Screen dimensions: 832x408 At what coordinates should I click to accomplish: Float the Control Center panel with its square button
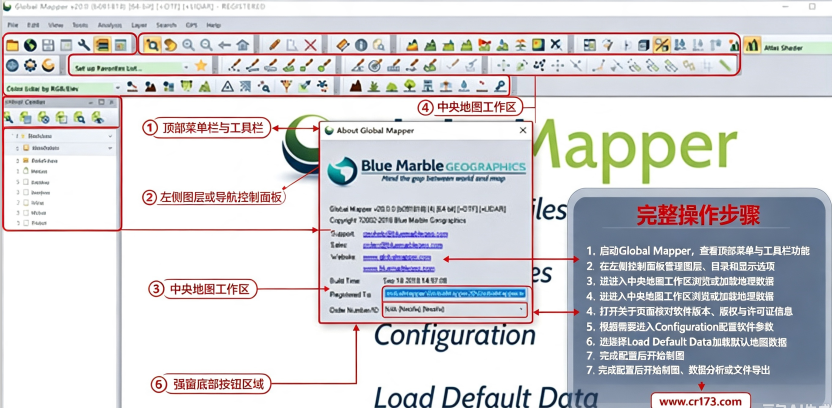coord(102,102)
